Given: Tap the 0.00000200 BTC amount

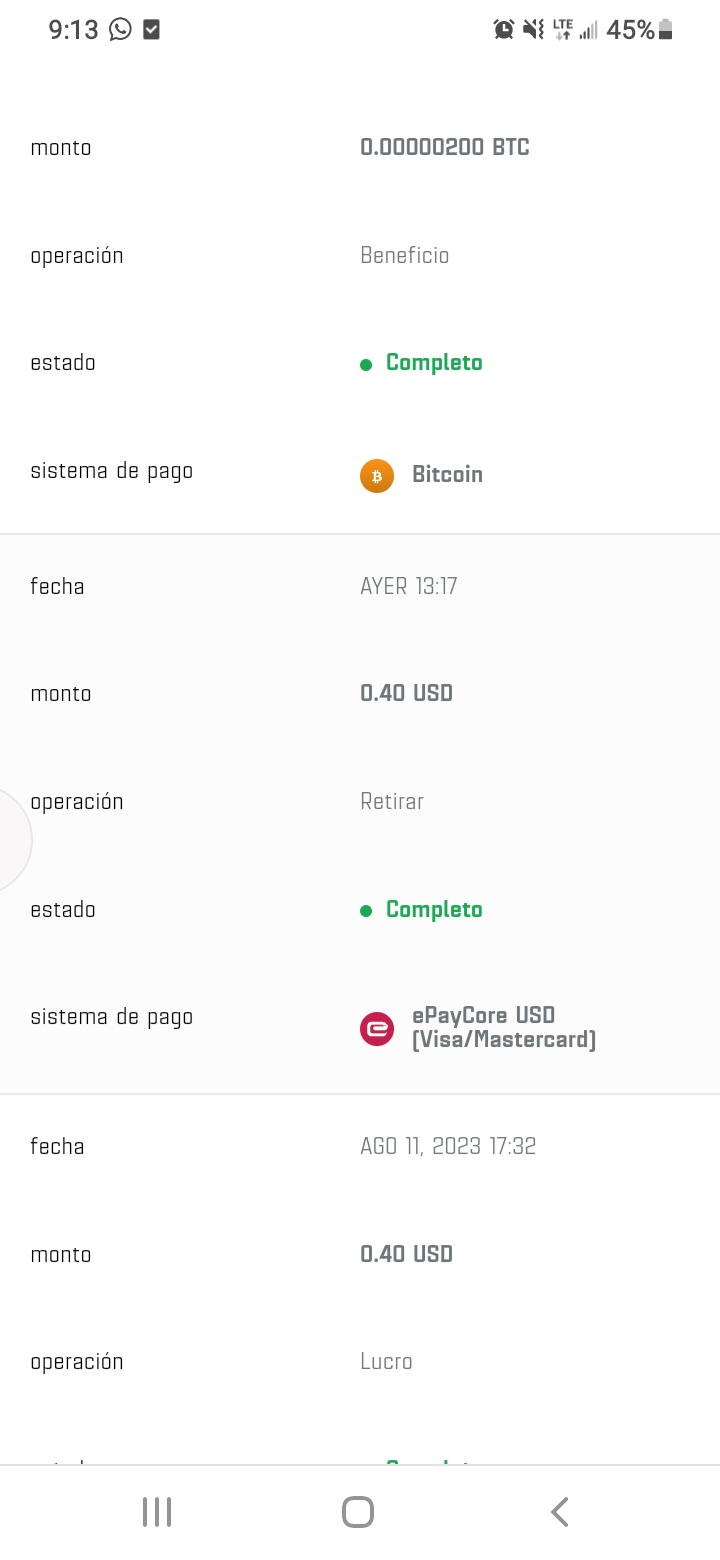Looking at the screenshot, I should point(445,148).
